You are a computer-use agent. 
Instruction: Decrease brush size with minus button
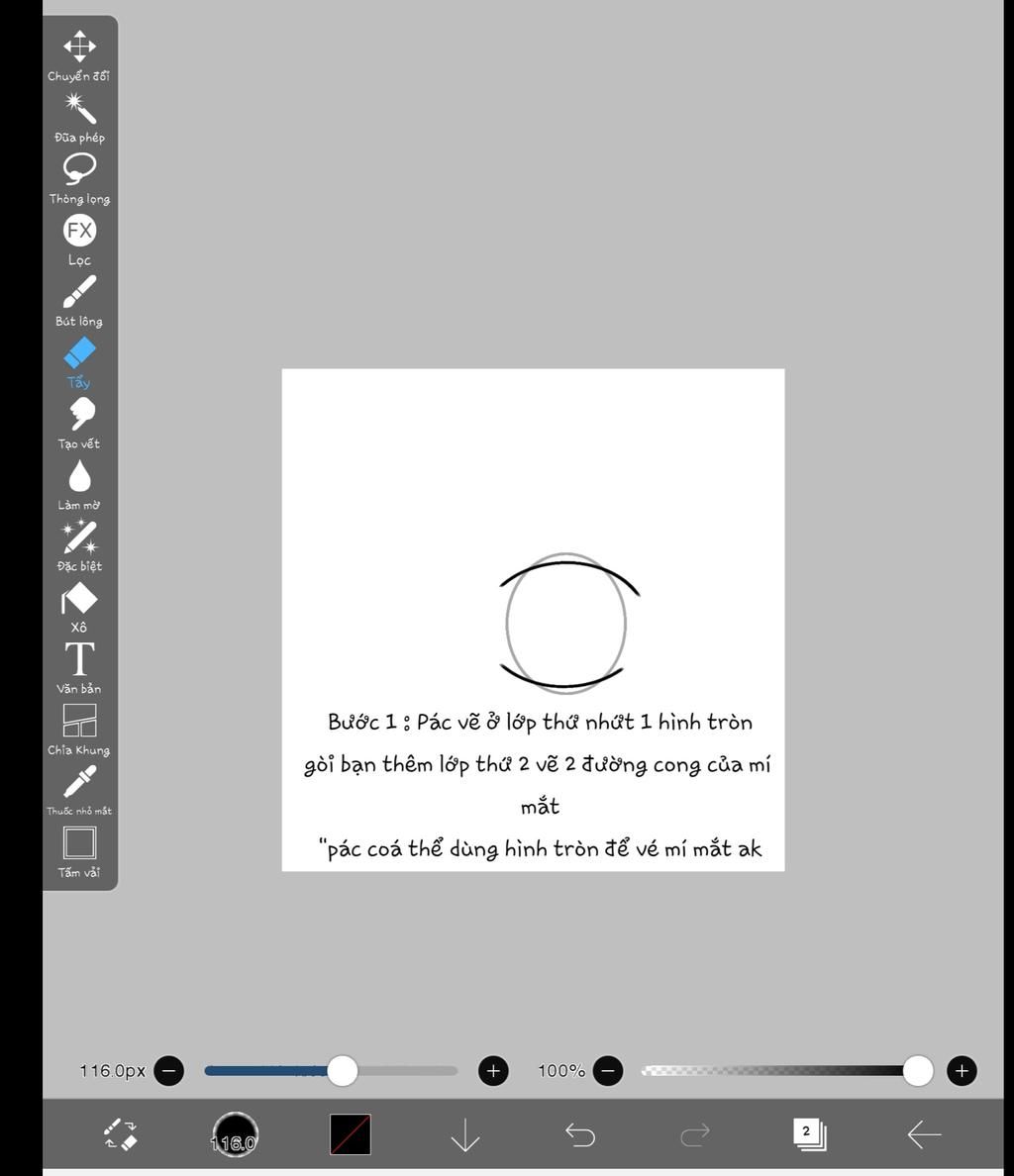pos(168,1070)
